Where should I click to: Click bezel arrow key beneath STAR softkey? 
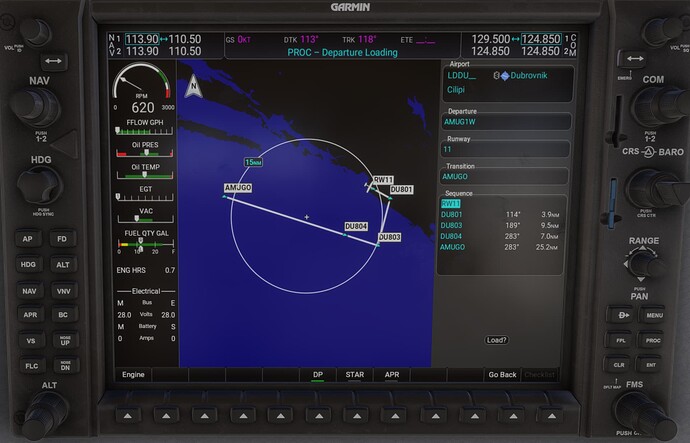357,415
